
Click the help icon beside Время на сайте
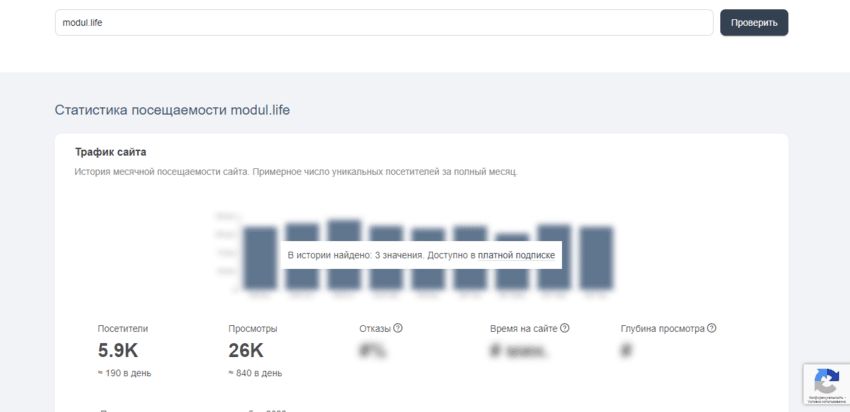[565, 328]
